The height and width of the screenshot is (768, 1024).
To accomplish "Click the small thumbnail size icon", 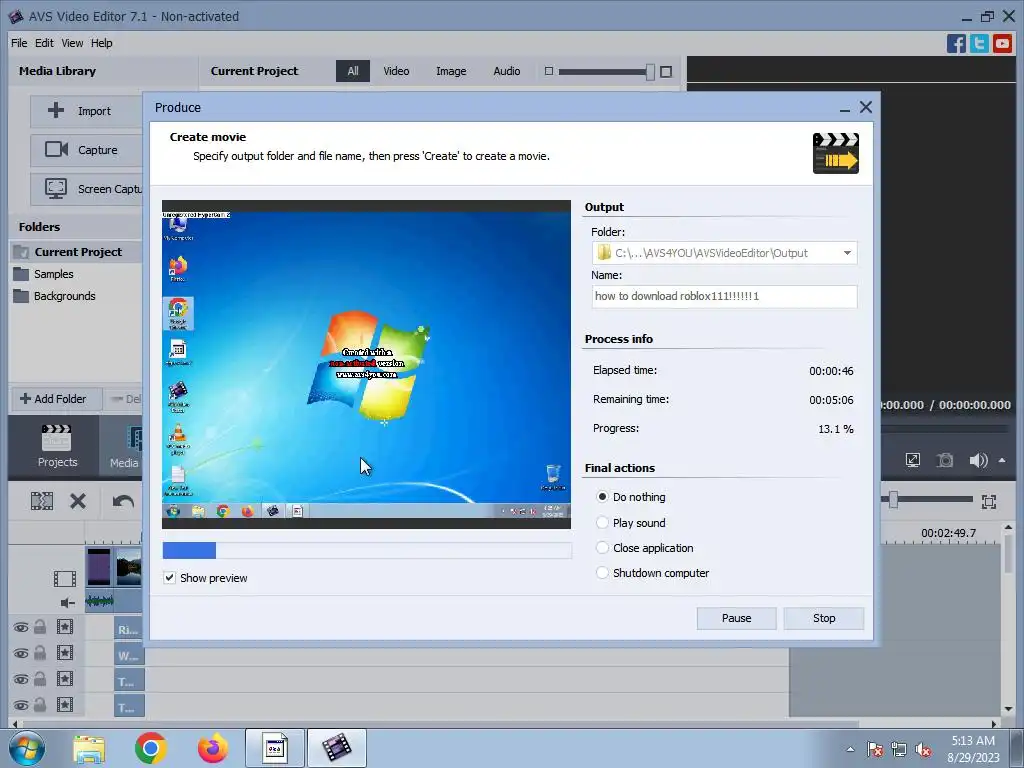I will tap(549, 71).
